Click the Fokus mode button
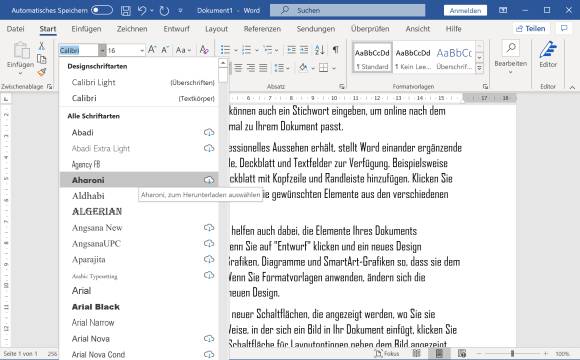Screen dimensions: 580x360 pyautogui.click(x=387, y=354)
